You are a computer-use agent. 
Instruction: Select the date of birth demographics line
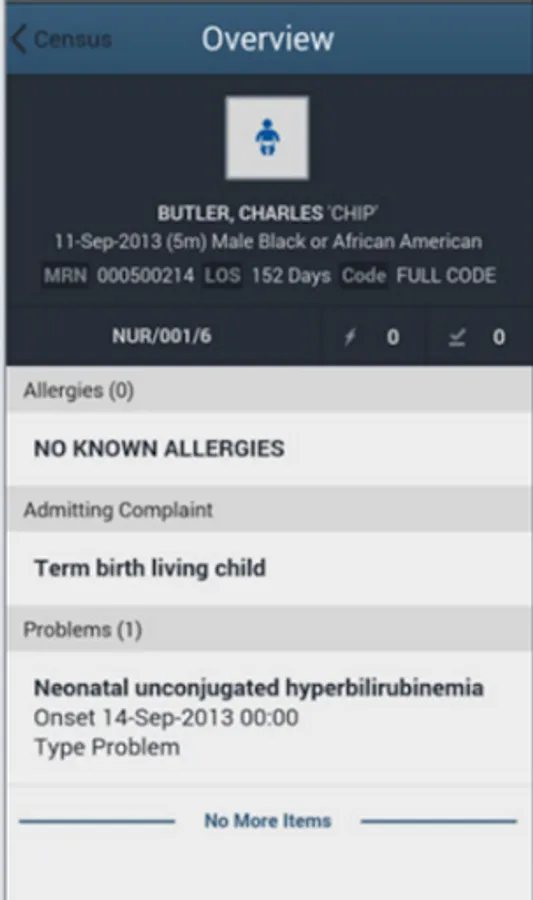(268, 242)
